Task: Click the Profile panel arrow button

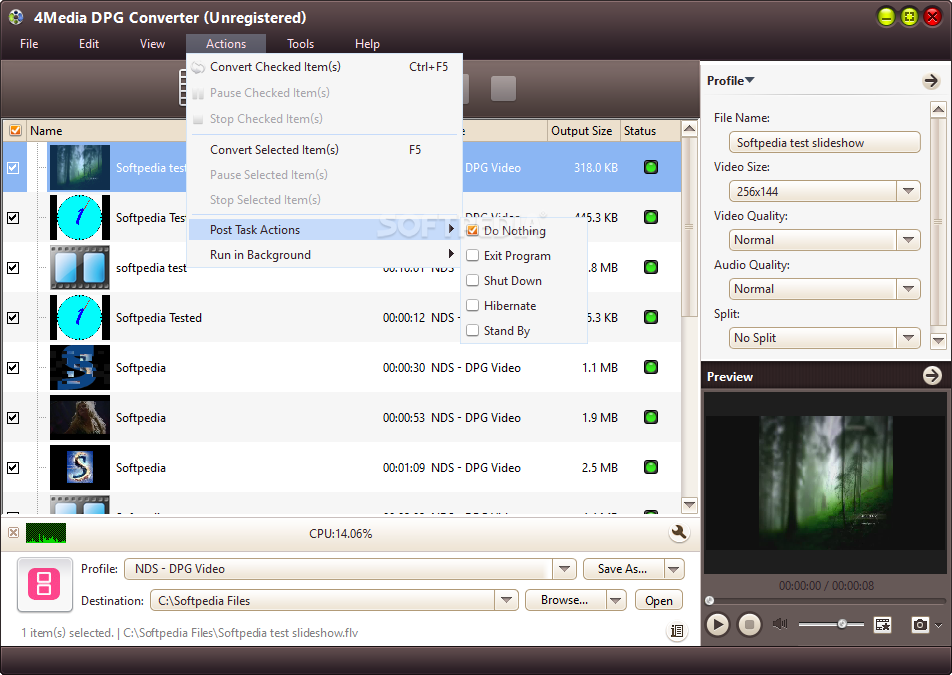Action: click(931, 80)
